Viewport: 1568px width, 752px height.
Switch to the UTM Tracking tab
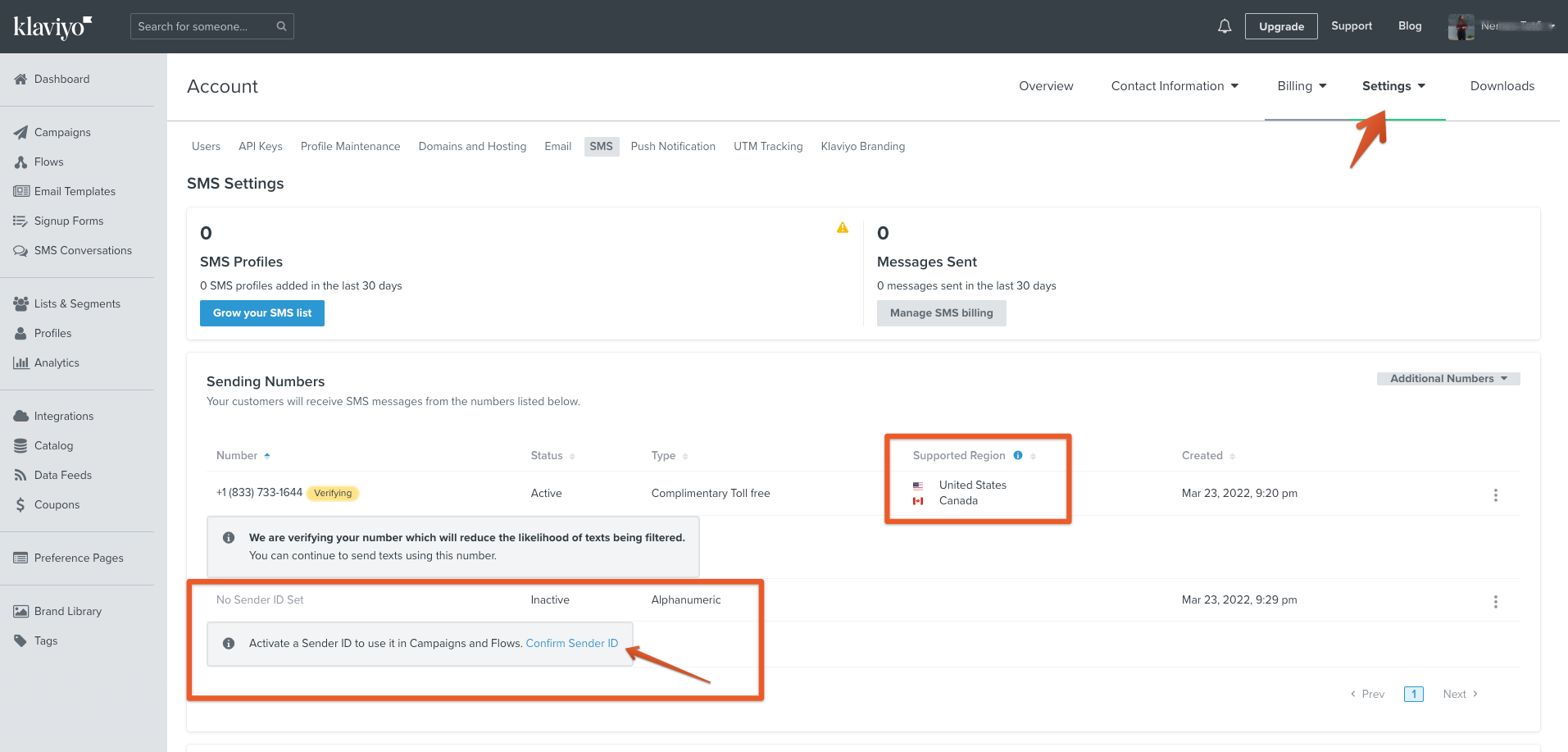(768, 147)
